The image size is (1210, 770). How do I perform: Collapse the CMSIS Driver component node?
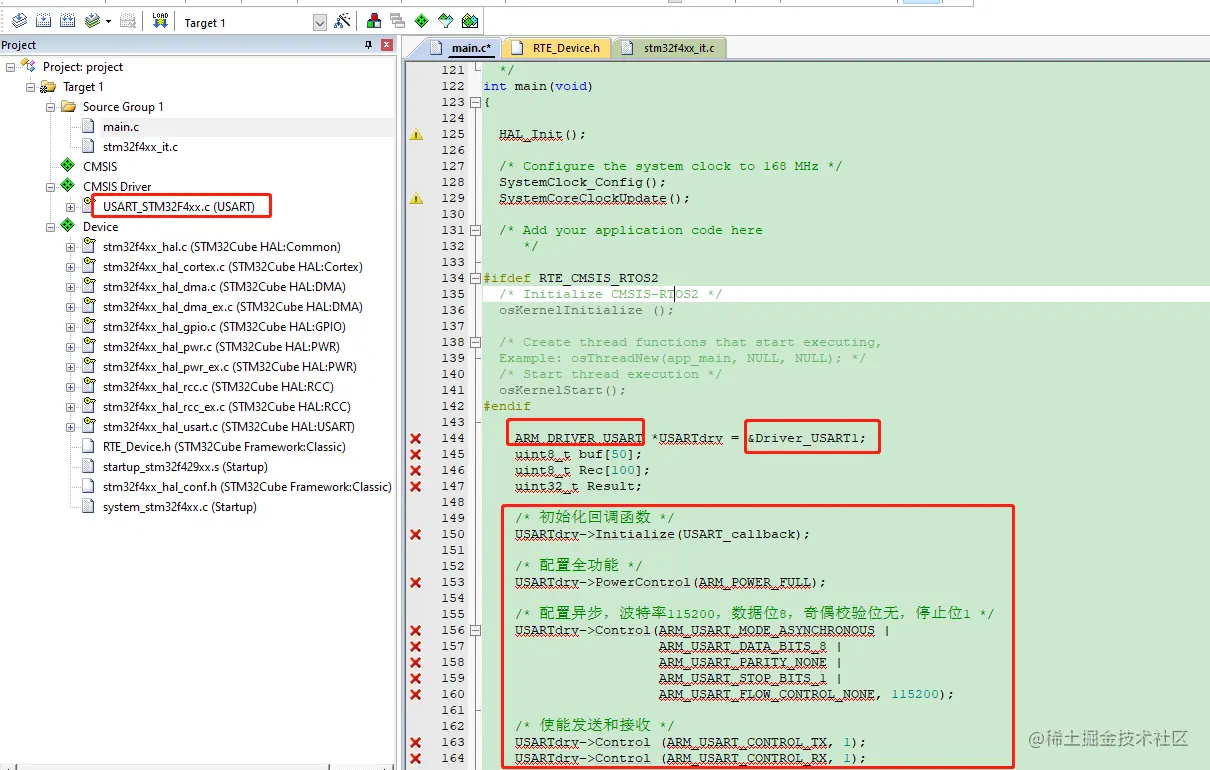[x=50, y=187]
